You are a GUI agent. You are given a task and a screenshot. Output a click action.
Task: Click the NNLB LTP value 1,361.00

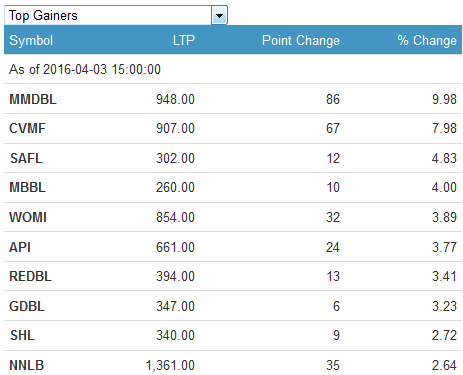[x=170, y=365]
